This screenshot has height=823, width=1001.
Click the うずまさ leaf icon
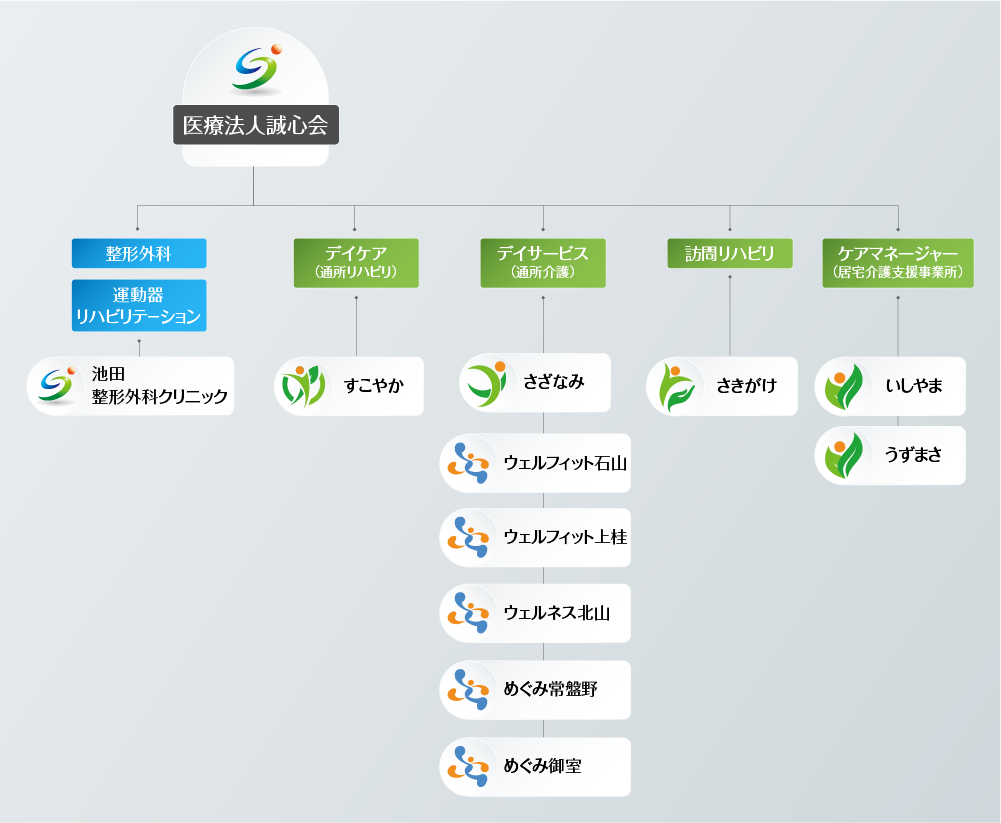[x=843, y=456]
